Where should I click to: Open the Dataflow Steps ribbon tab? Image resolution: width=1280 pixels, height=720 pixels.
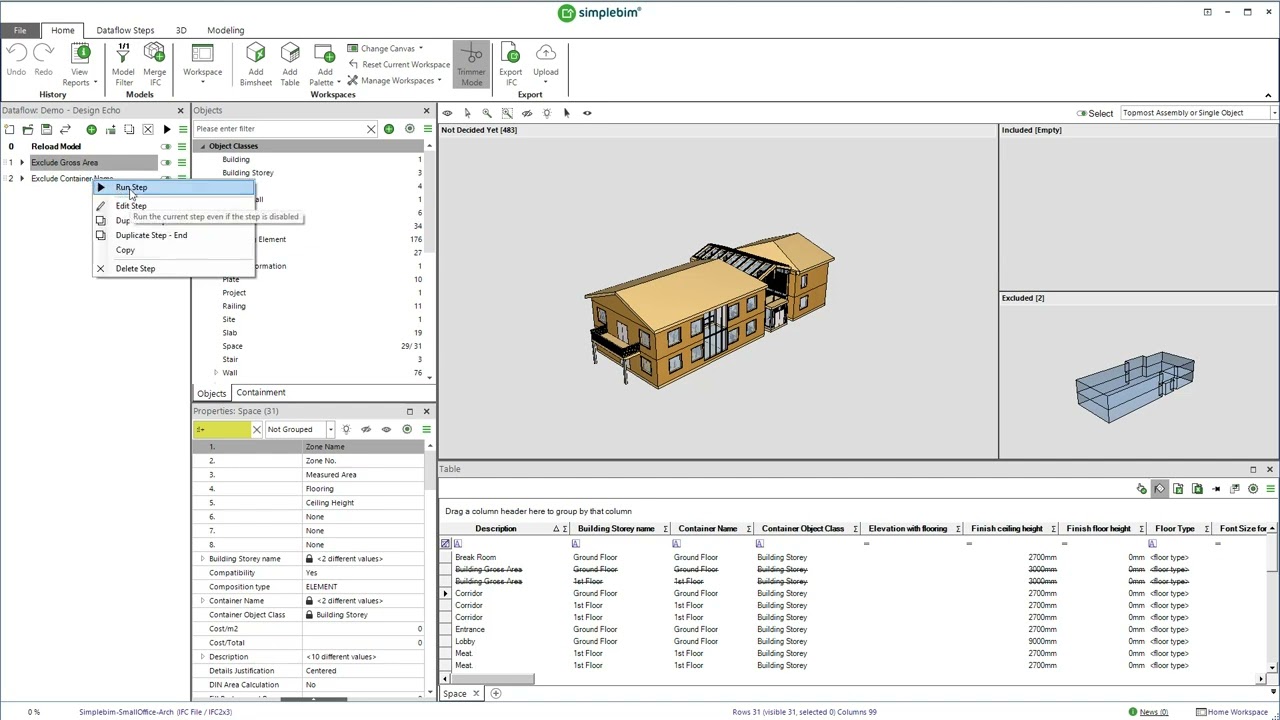[x=125, y=30]
